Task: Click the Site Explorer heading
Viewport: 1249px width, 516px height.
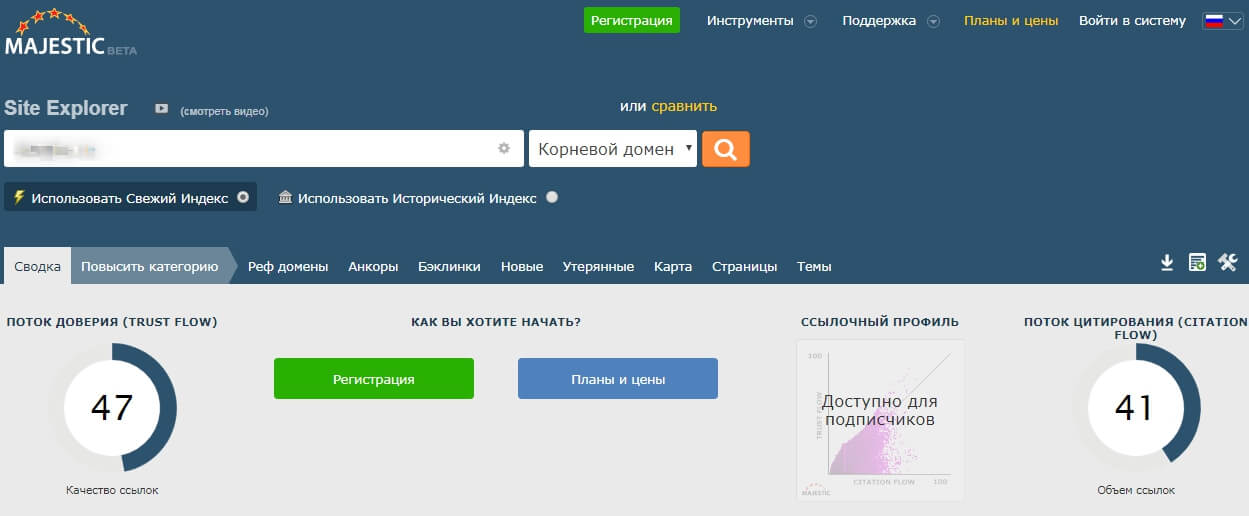Action: (x=66, y=108)
